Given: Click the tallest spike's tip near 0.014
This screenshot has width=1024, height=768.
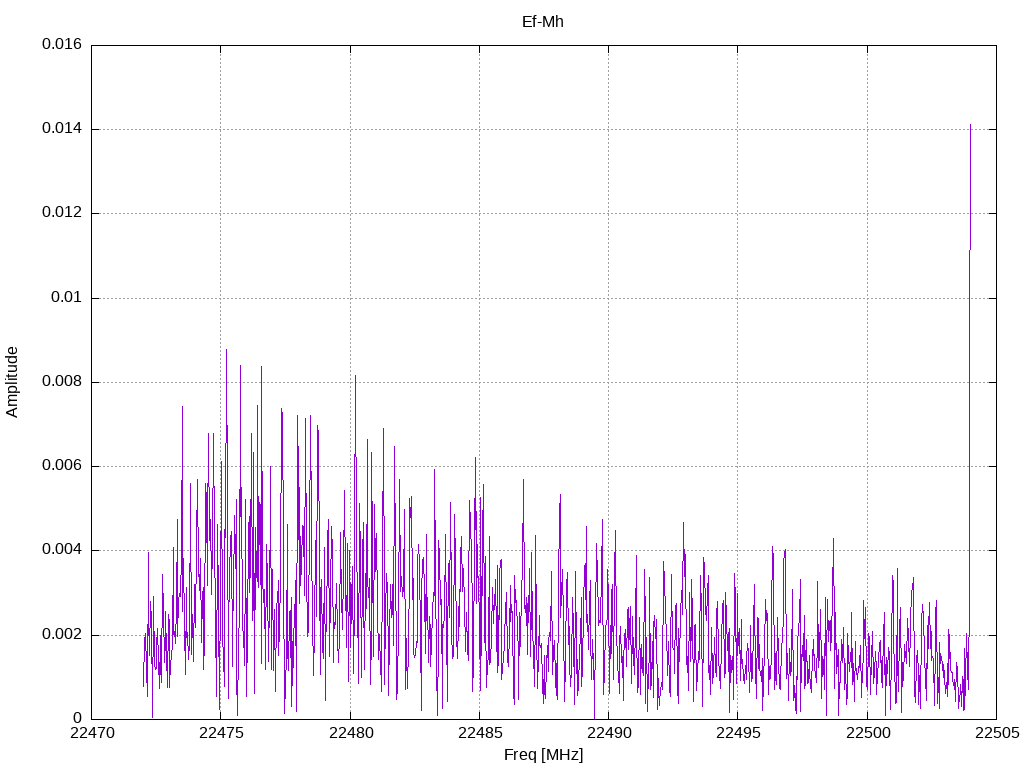Looking at the screenshot, I should (x=970, y=126).
